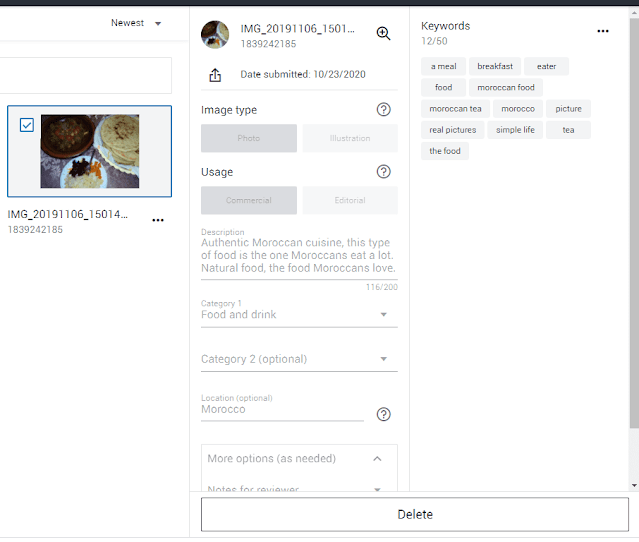The height and width of the screenshot is (542, 639).
Task: Open the Usage help question mark
Action: 383,172
